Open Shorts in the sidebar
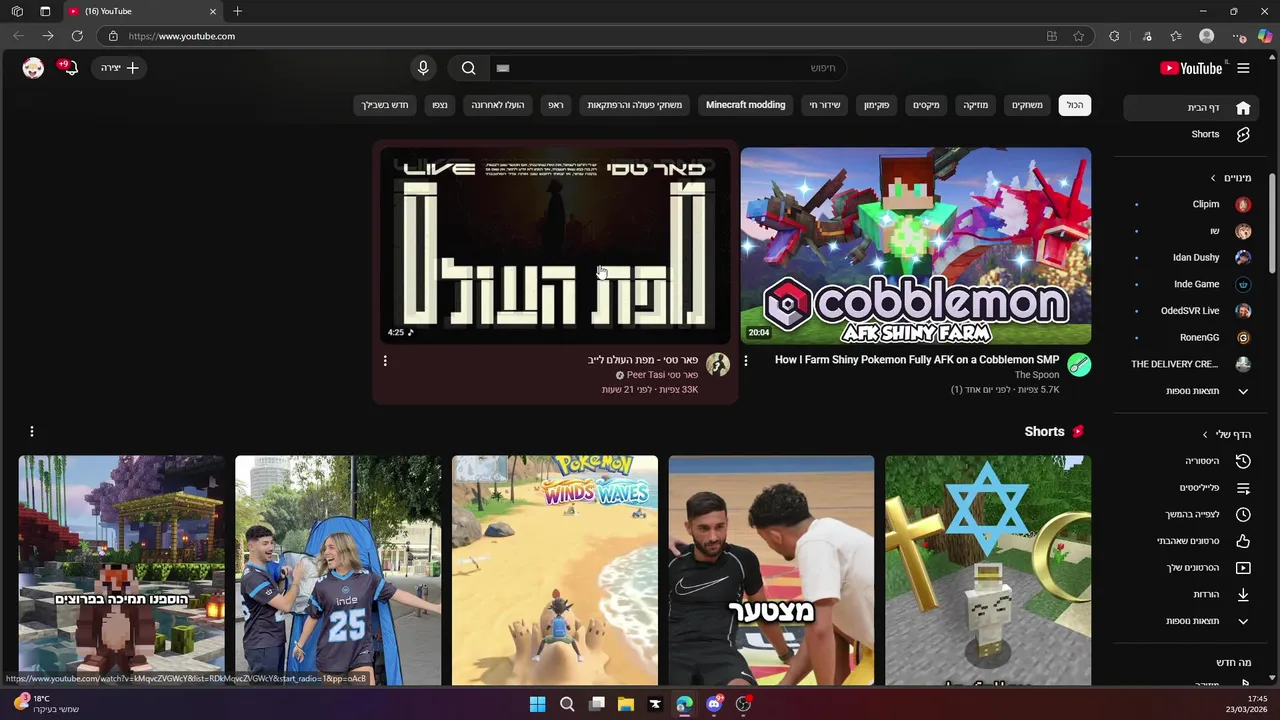Screen dimensions: 1280x720 pos(1190,134)
